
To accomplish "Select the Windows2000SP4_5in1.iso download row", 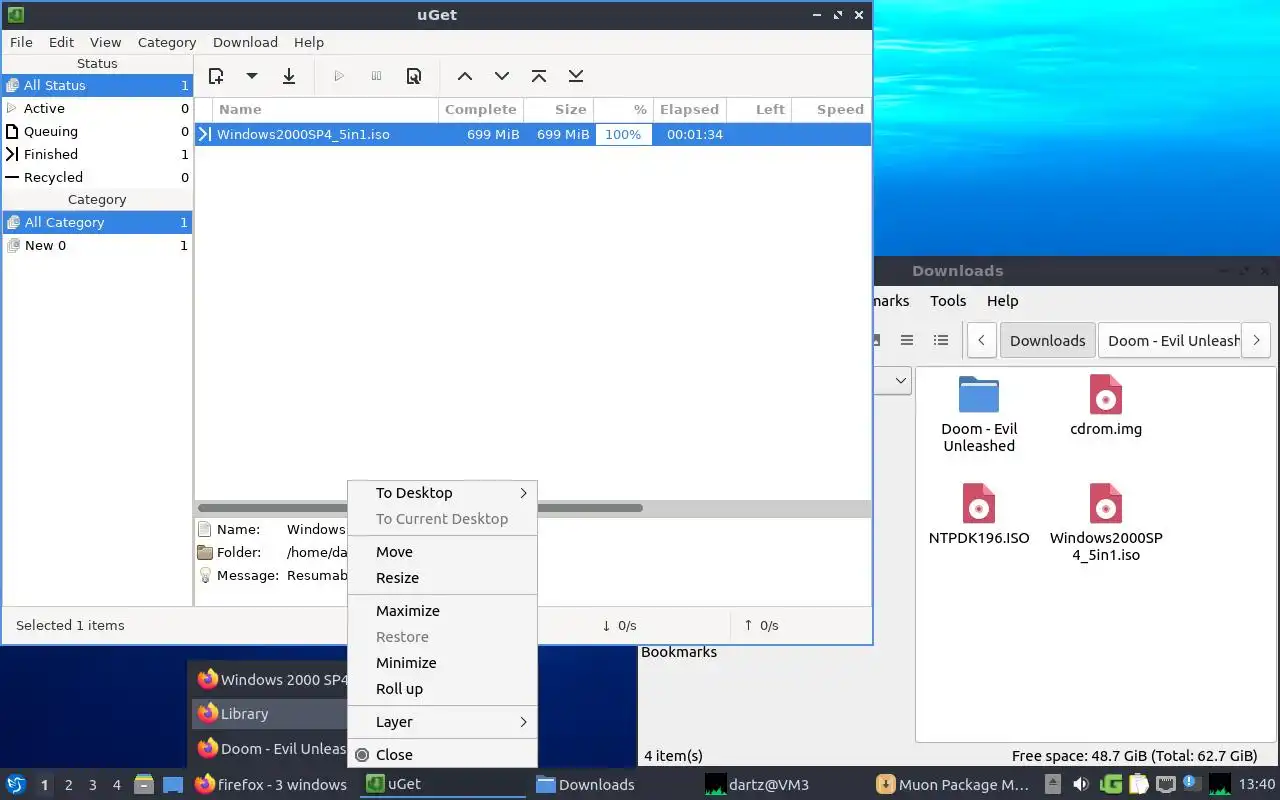I will [533, 134].
